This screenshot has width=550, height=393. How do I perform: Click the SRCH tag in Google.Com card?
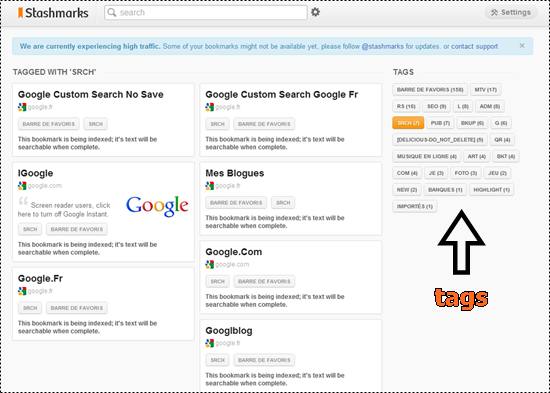217,281
